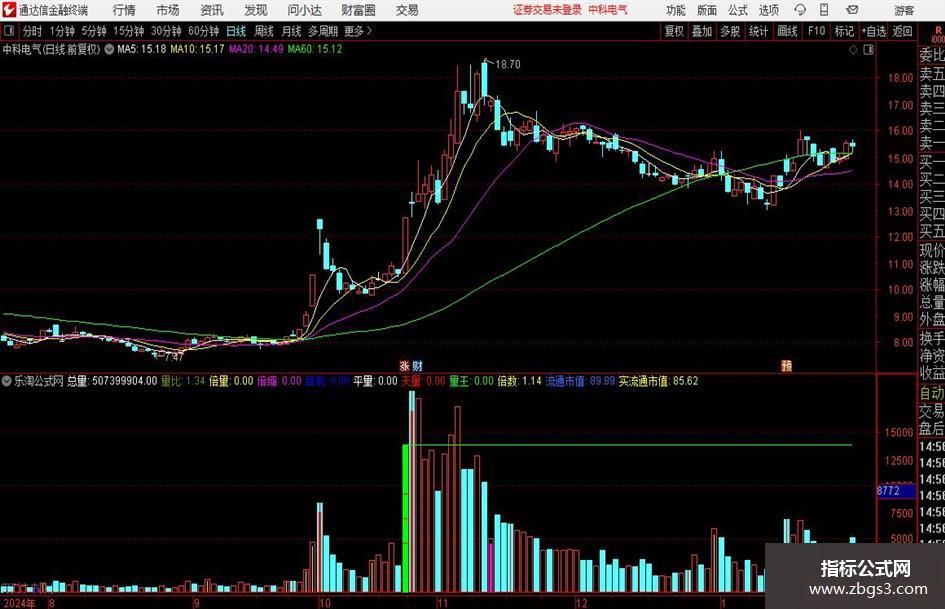The image size is (945, 609).
Task: Click the 证券交易未登录 login link
Action: point(547,10)
